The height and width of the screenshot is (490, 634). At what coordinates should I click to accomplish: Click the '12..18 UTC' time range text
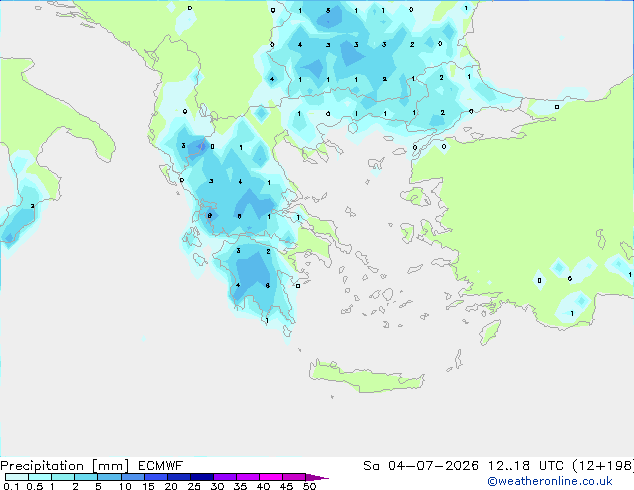pos(526,466)
